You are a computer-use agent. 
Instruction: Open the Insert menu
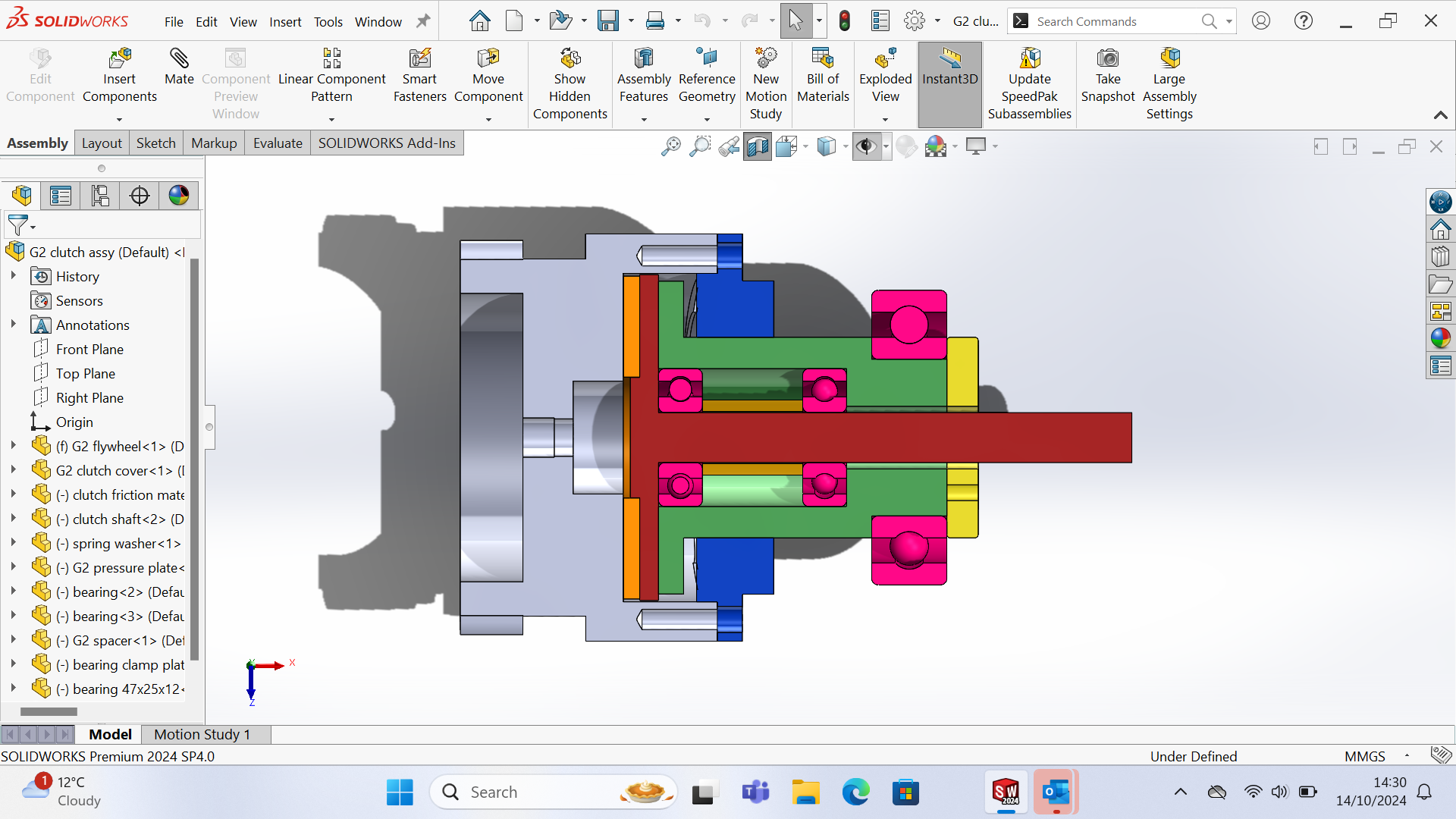pos(285,22)
